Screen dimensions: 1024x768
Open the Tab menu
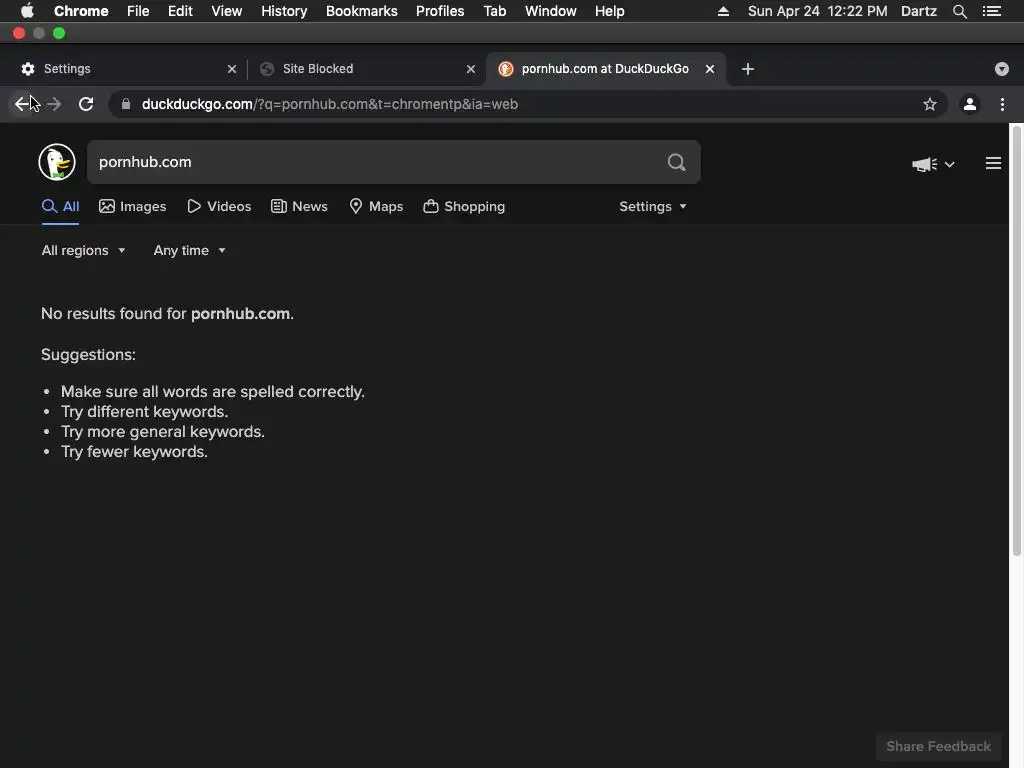click(494, 11)
